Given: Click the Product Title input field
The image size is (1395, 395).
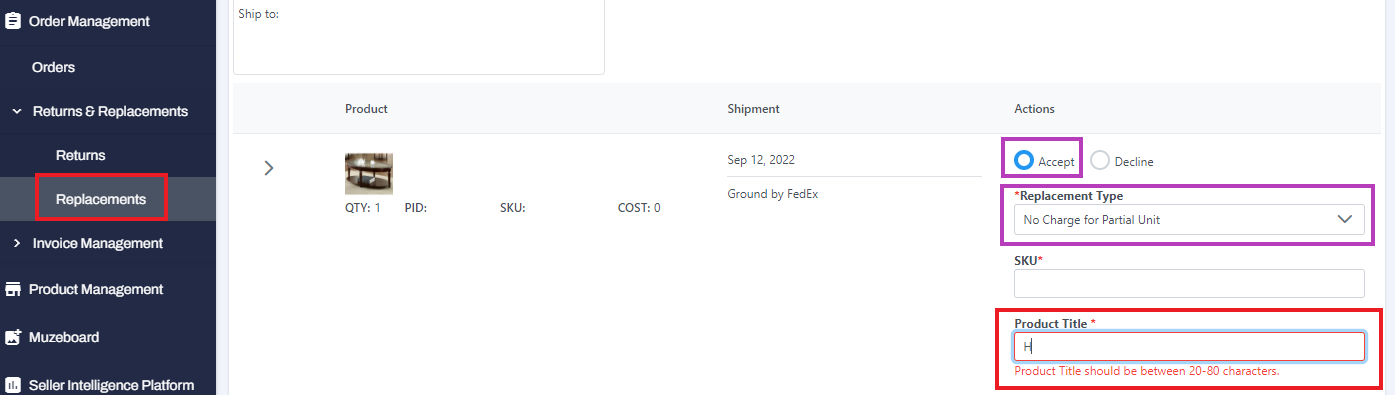Looking at the screenshot, I should [1189, 347].
